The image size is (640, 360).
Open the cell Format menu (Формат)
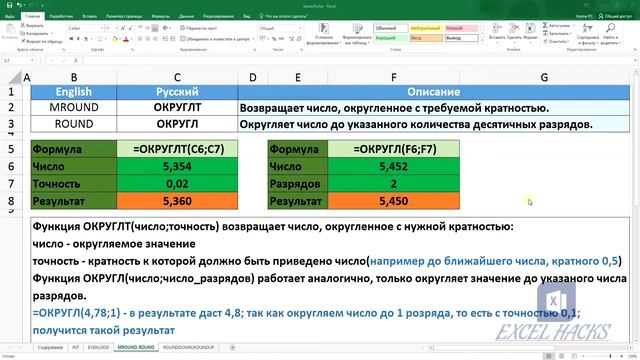[530, 32]
